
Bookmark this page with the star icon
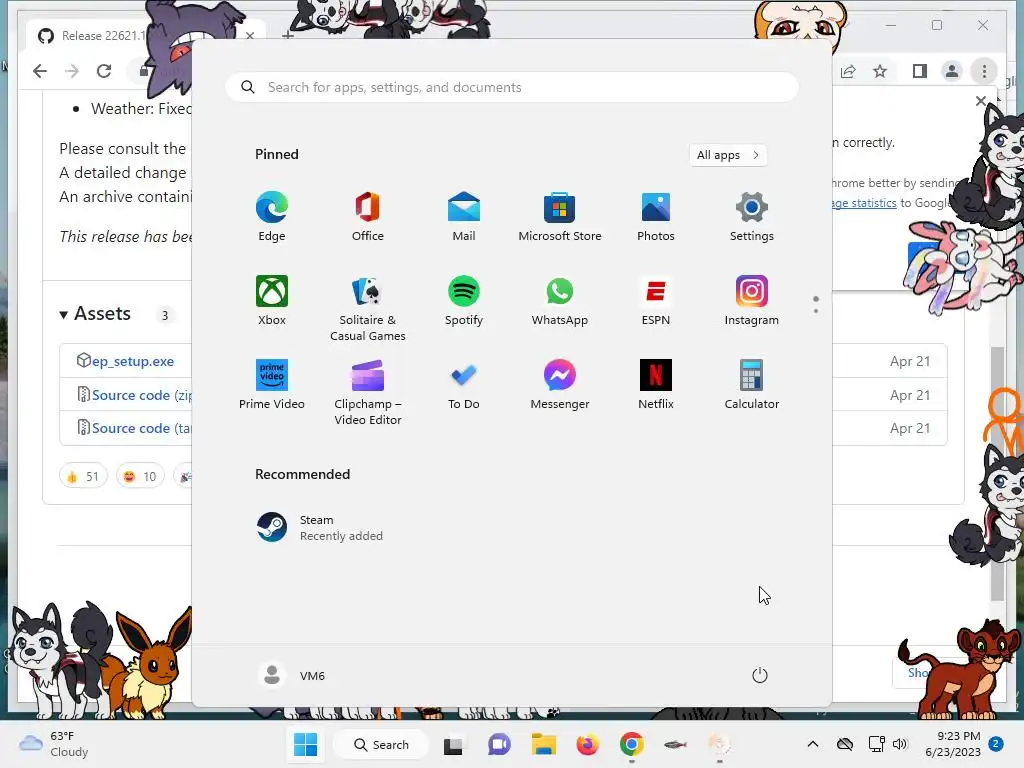880,71
